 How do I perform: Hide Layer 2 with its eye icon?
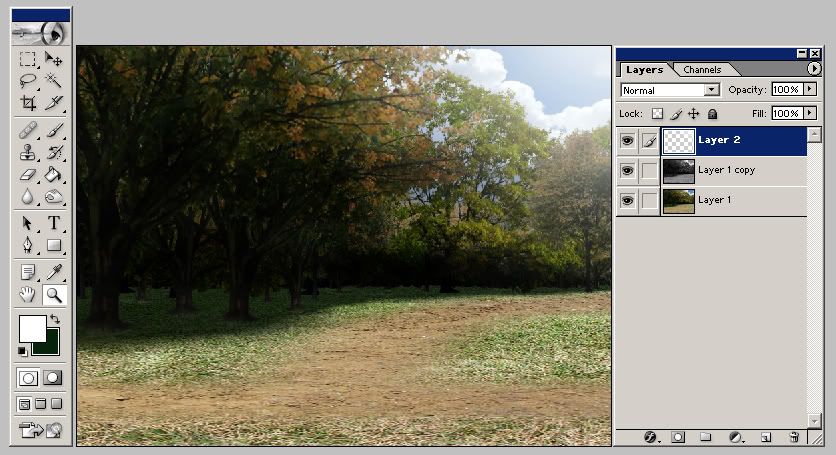(x=627, y=141)
